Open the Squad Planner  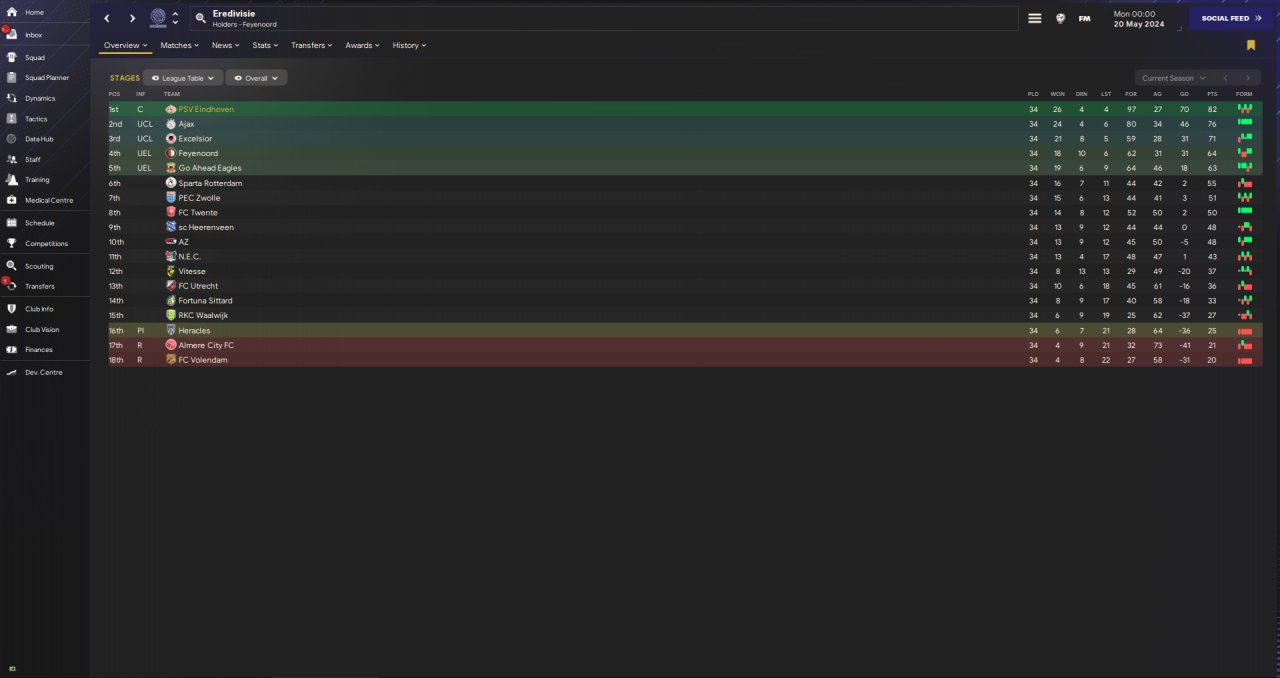[45, 77]
